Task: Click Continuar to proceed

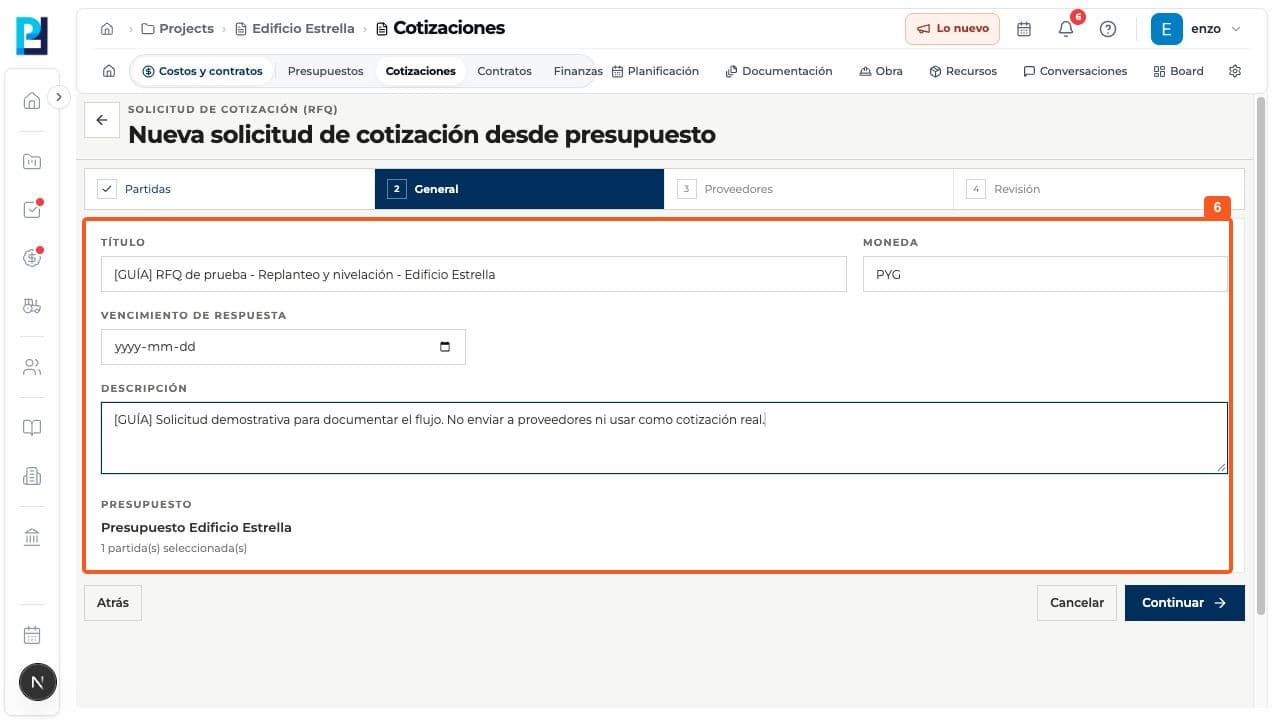Action: [x=1185, y=603]
